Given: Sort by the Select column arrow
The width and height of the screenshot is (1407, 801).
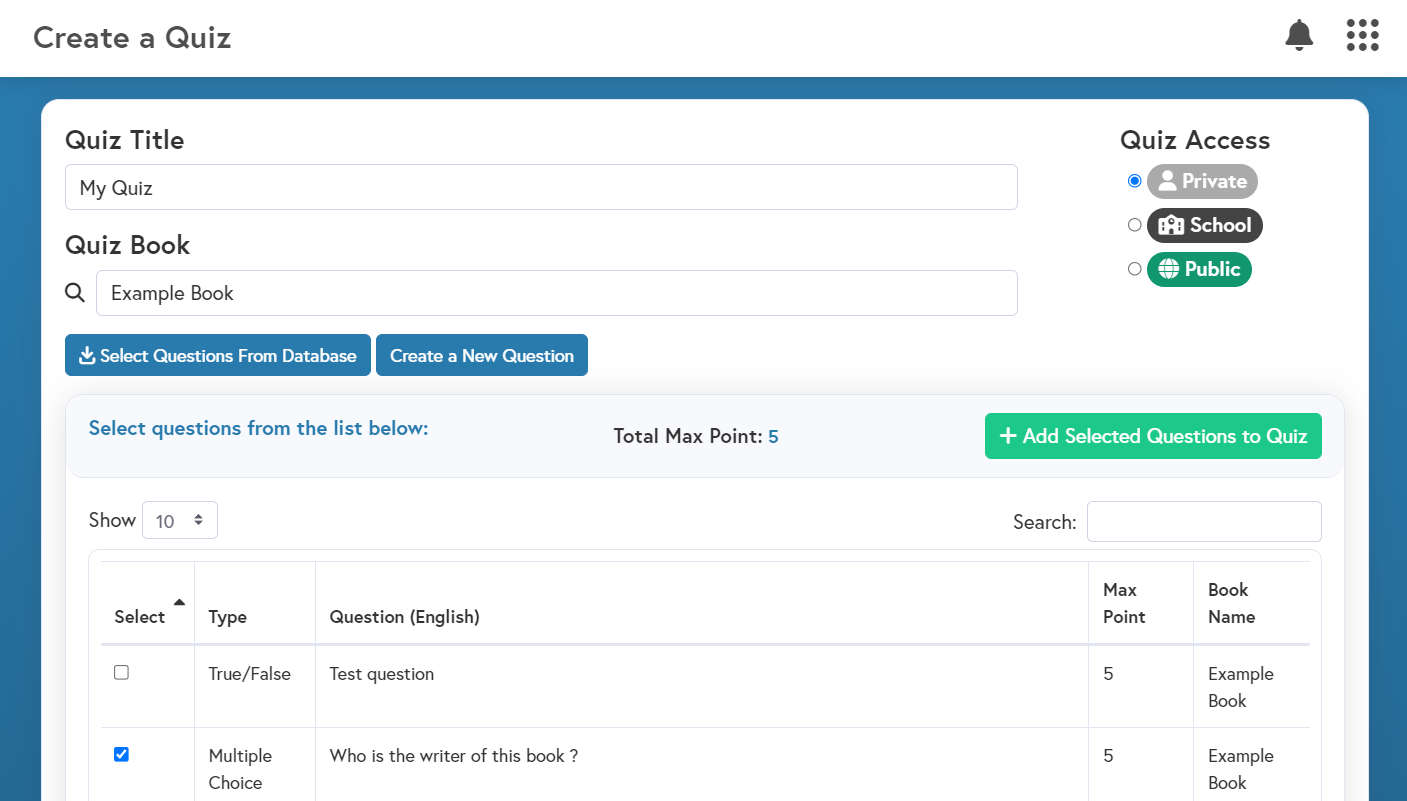Looking at the screenshot, I should click(x=179, y=603).
